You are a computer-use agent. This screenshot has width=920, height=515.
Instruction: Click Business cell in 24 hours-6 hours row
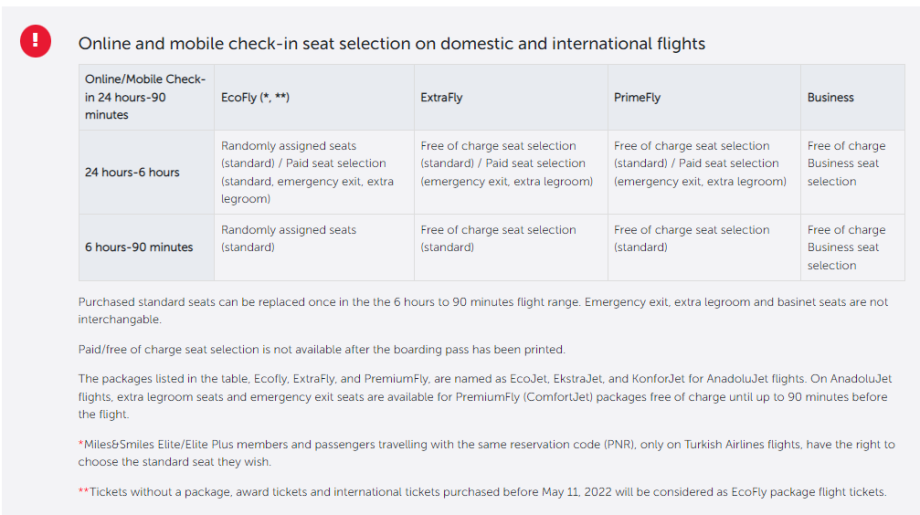pyautogui.click(x=846, y=164)
